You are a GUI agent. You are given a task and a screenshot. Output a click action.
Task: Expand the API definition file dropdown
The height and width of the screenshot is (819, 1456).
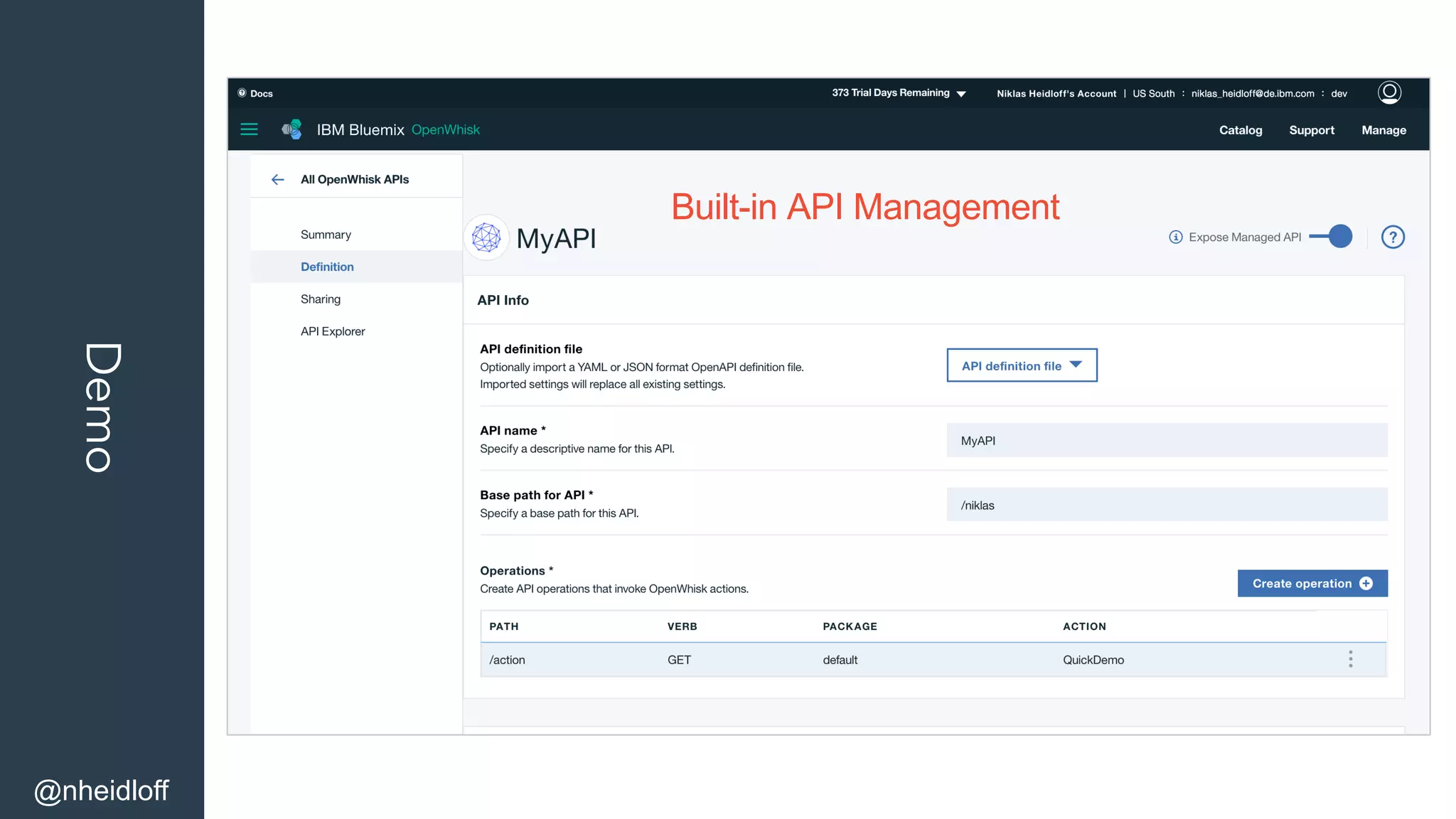[1022, 365]
